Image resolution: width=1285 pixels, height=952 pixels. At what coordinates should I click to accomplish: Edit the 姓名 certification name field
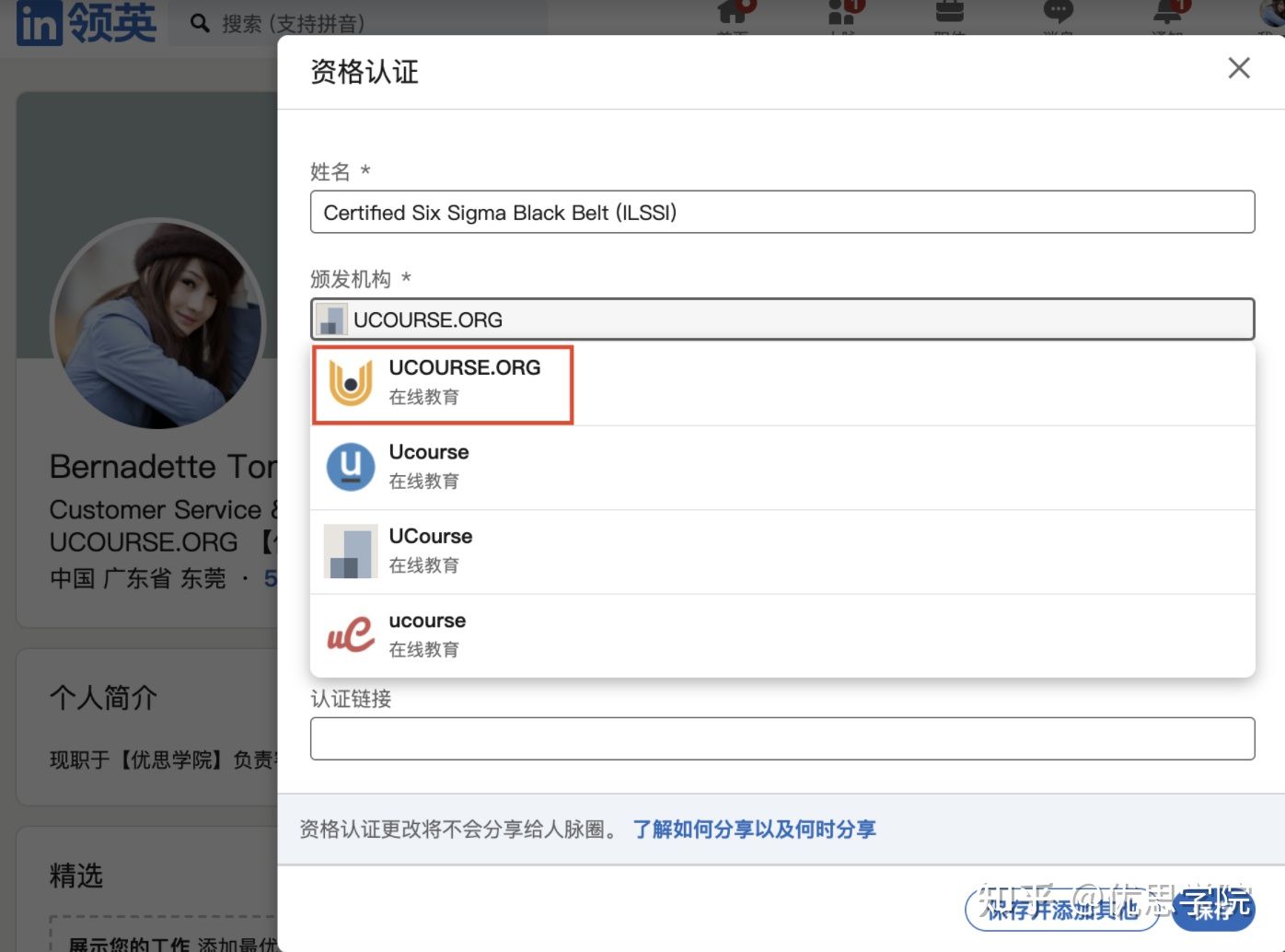coord(782,212)
